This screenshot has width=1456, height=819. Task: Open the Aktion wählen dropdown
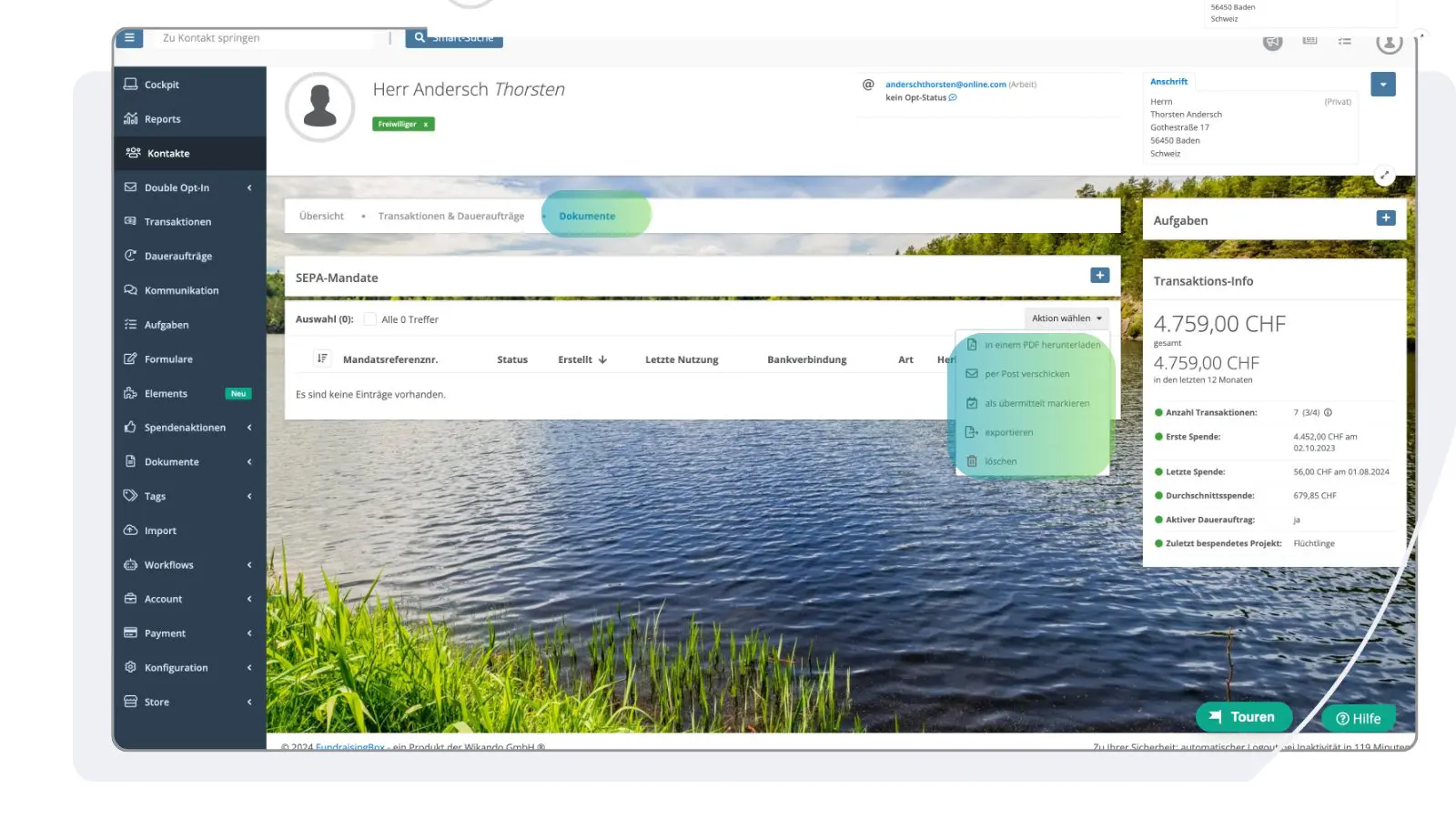pos(1066,318)
